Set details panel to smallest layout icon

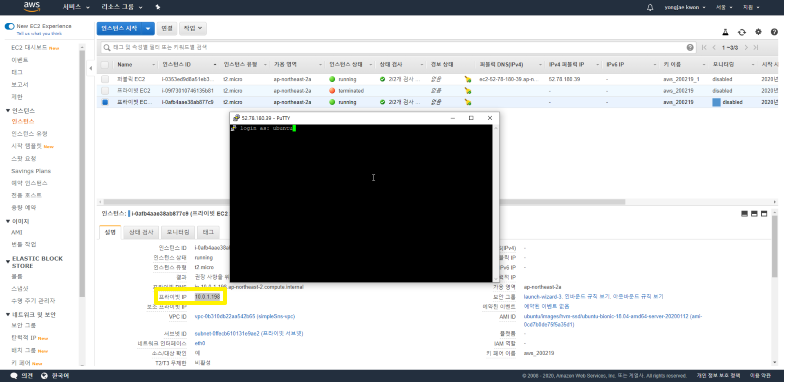[744, 214]
